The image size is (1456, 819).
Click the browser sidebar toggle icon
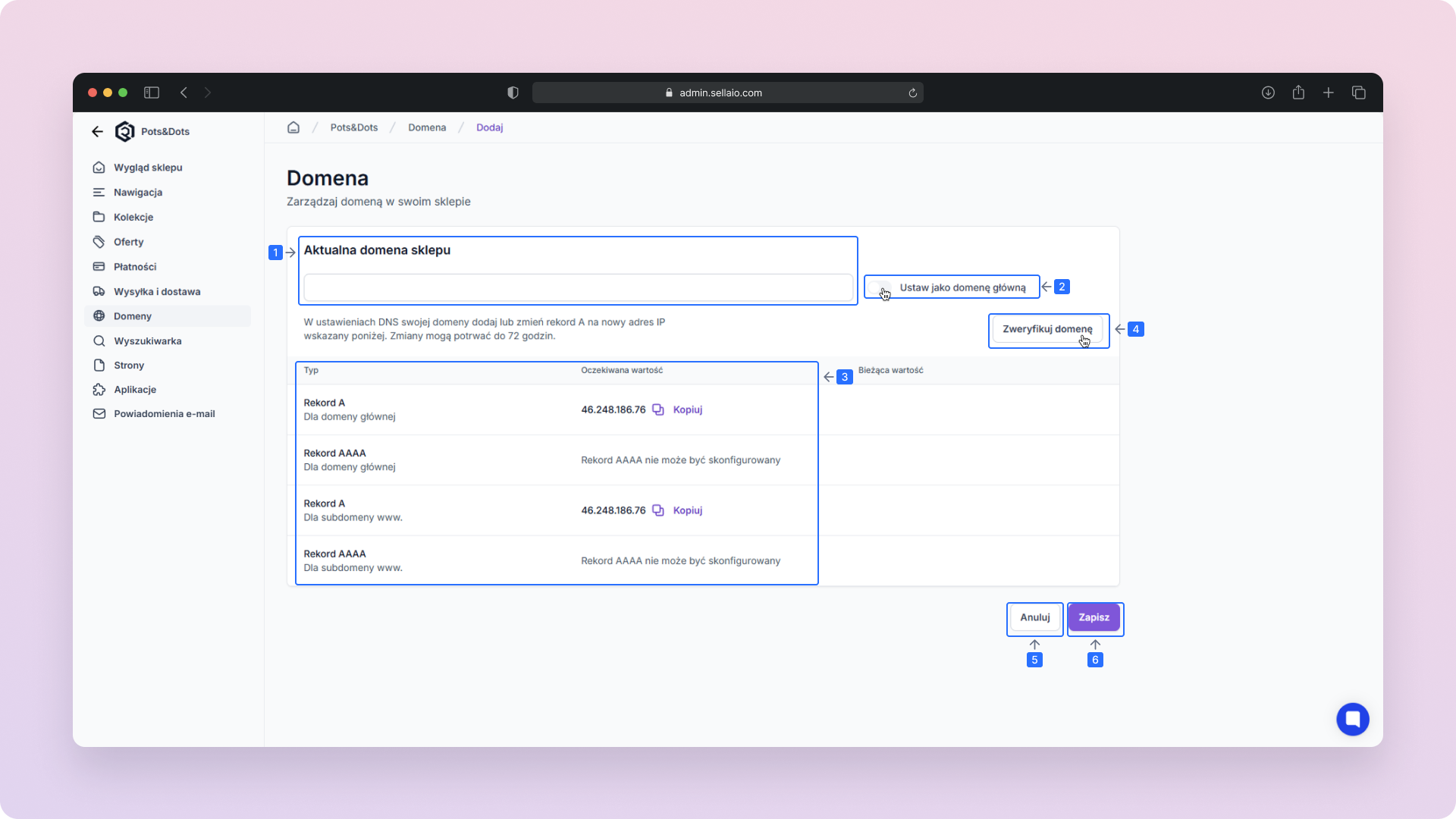152,93
